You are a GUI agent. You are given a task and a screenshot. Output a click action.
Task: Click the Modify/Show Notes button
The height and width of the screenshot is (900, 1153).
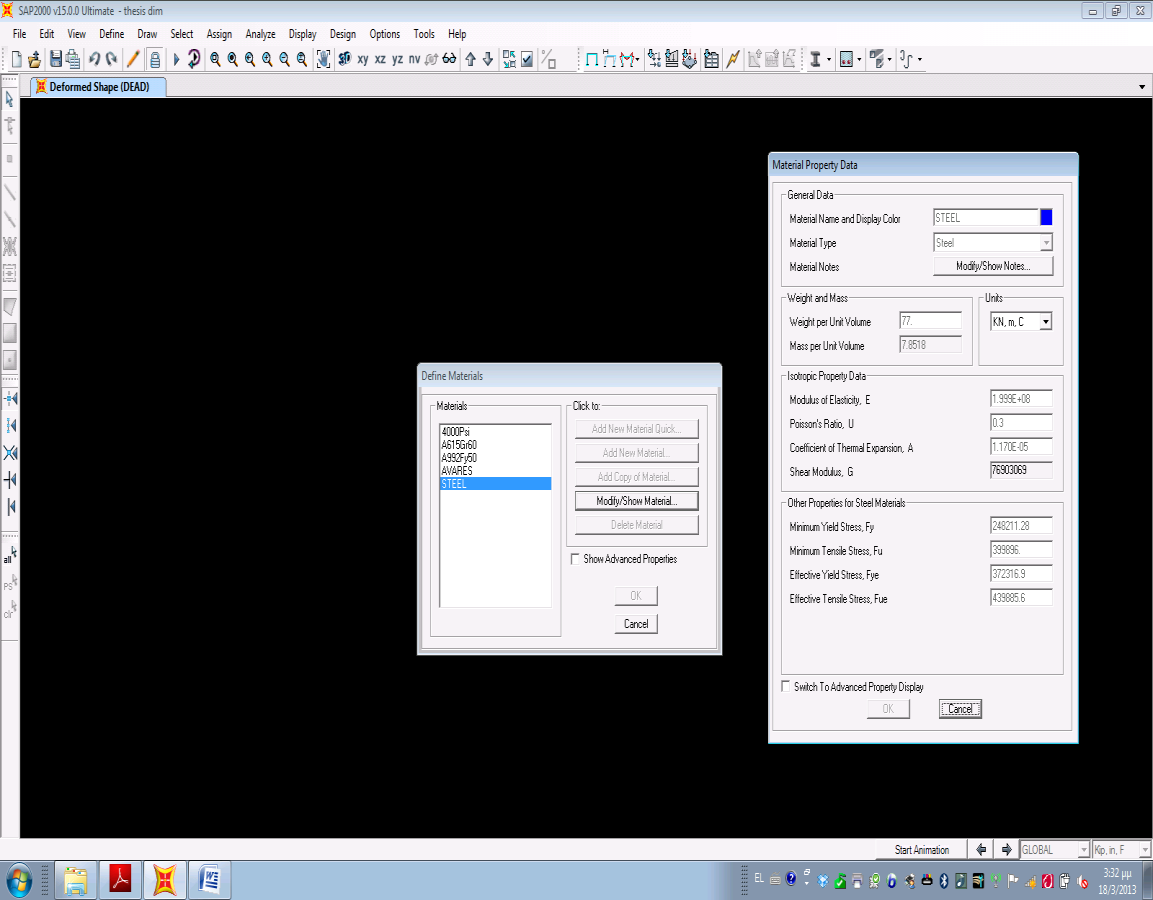coord(993,266)
